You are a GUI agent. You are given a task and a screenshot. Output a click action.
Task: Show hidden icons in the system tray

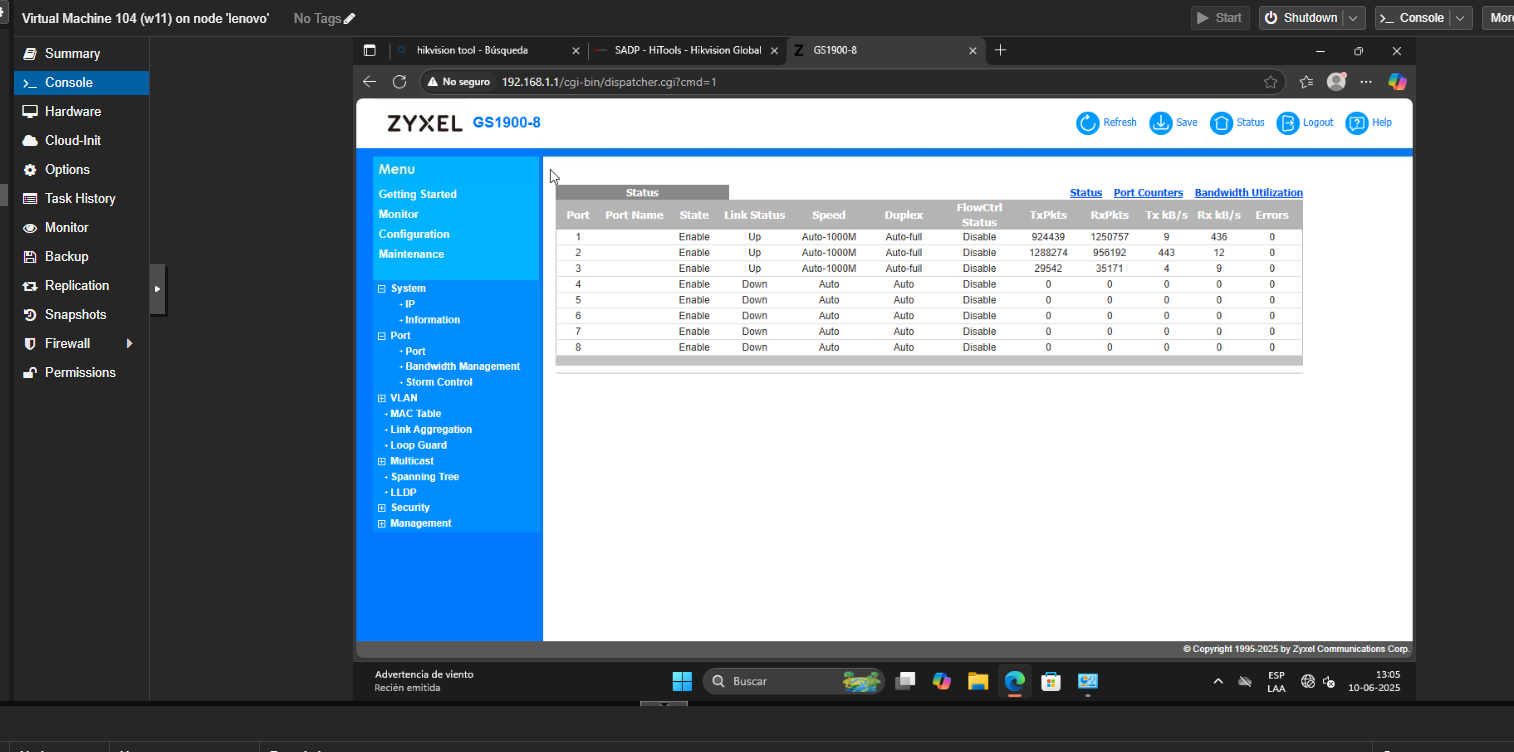tap(1217, 682)
